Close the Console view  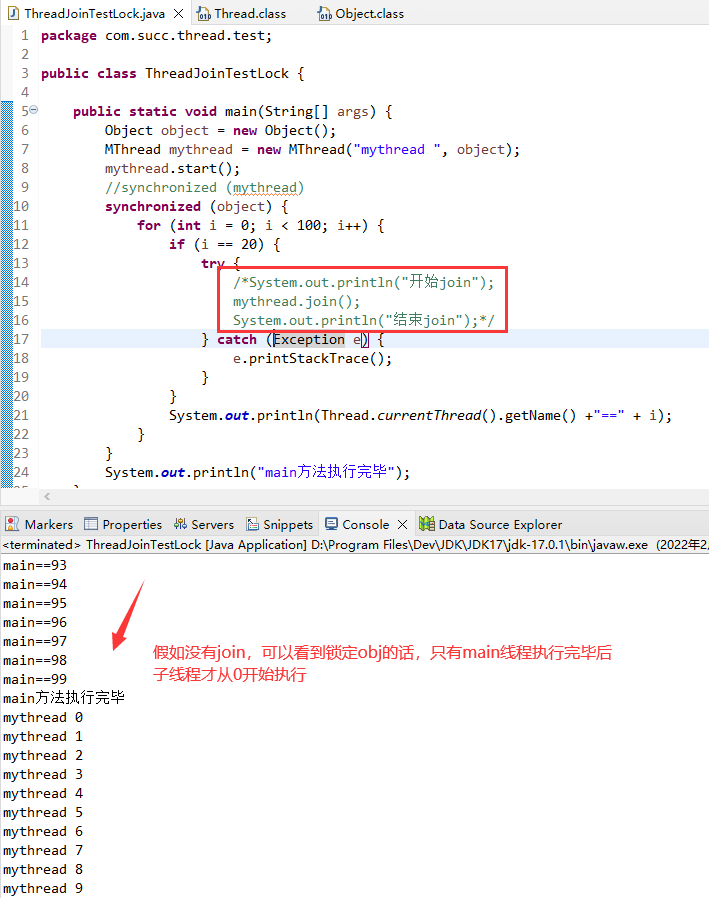[403, 524]
